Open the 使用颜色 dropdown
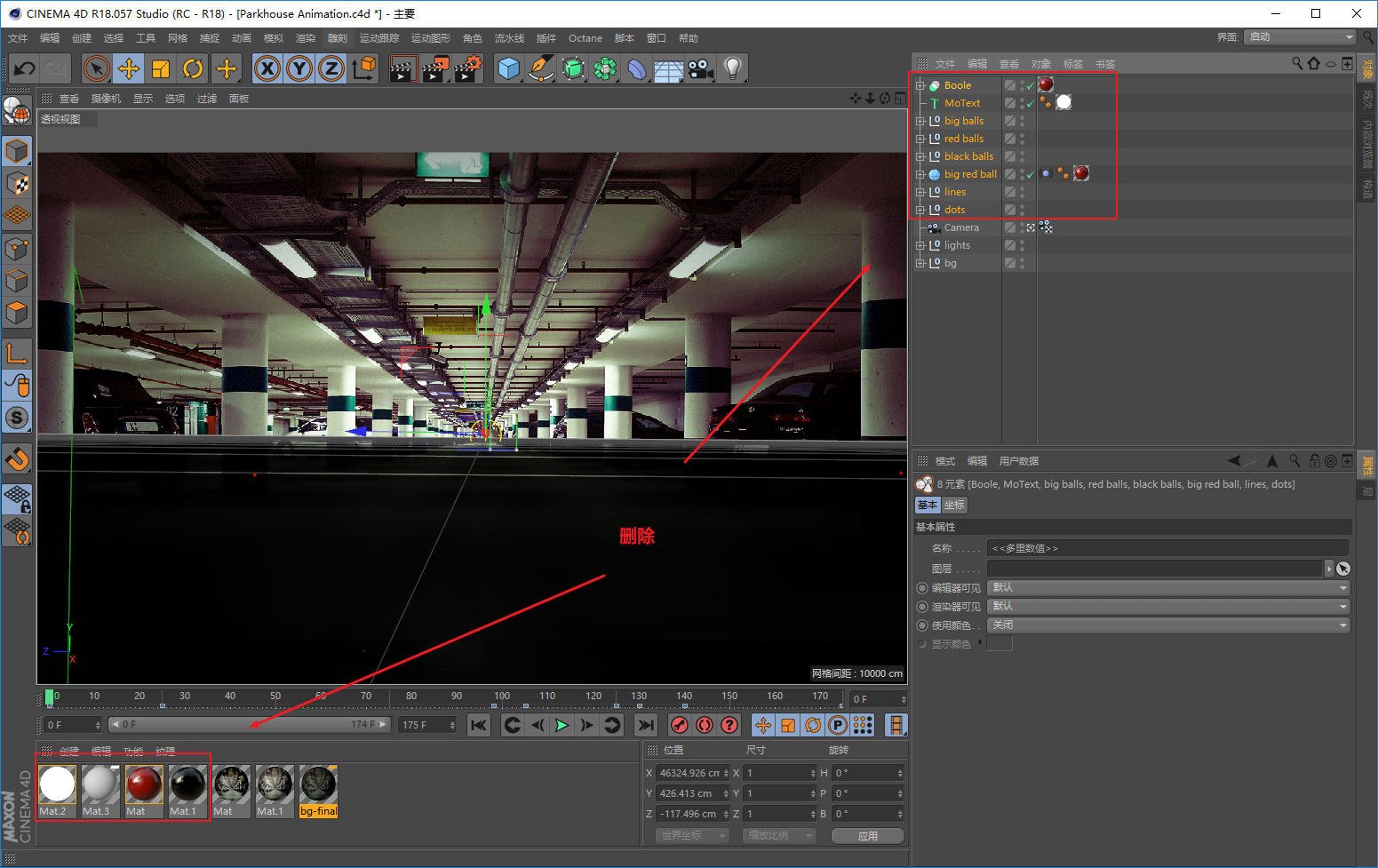Image resolution: width=1378 pixels, height=868 pixels. pos(1168,625)
